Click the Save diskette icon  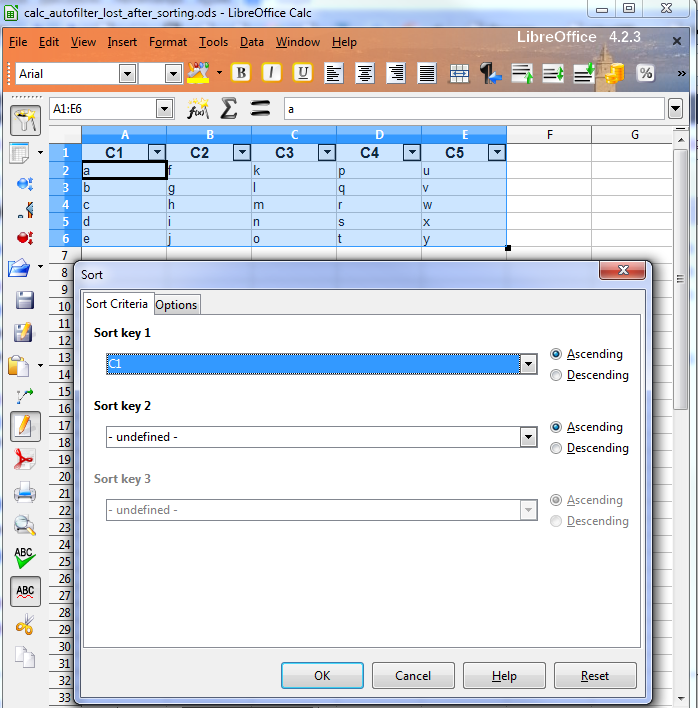[24, 300]
